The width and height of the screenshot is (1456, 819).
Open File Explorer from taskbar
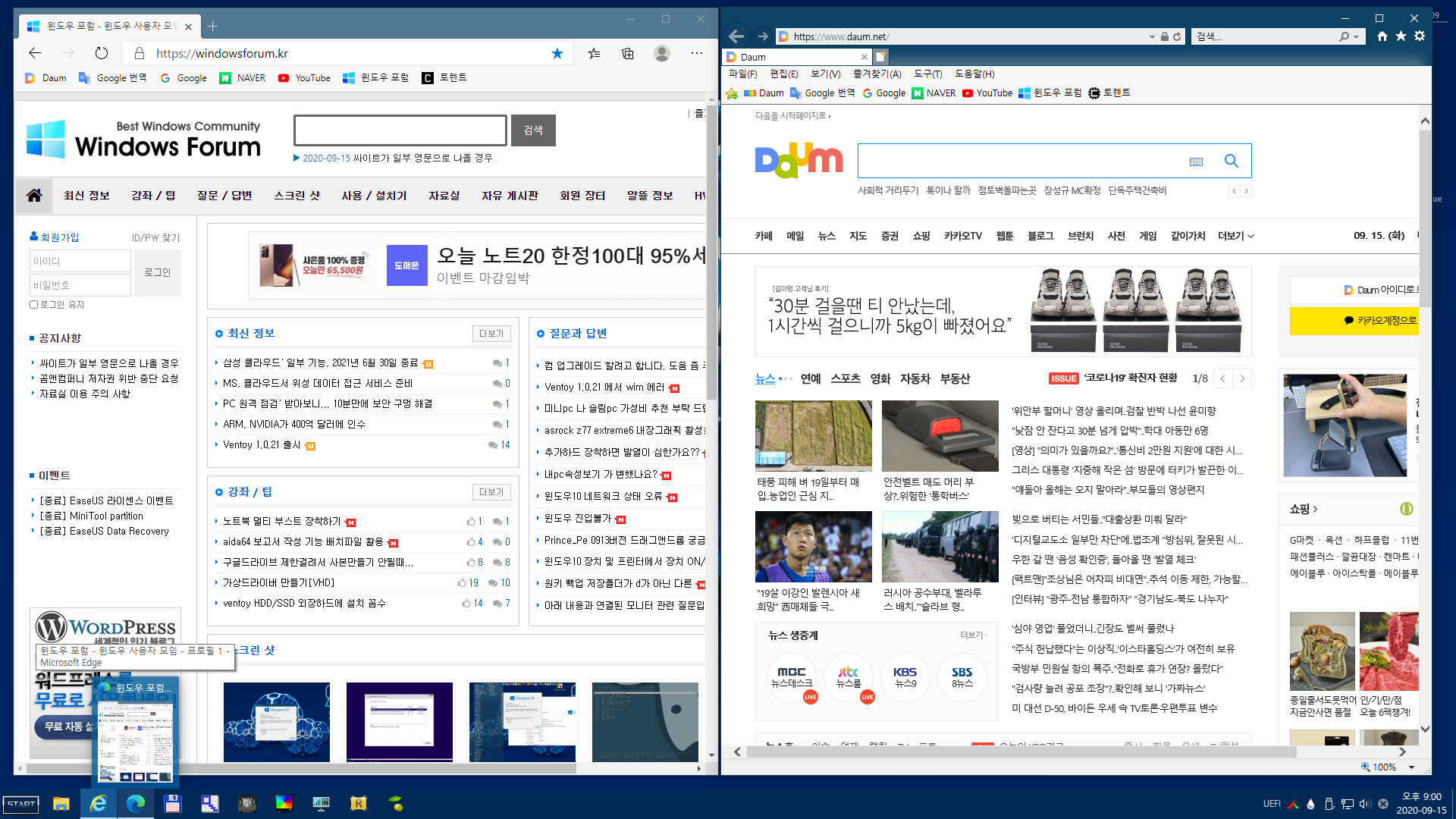coord(61,804)
